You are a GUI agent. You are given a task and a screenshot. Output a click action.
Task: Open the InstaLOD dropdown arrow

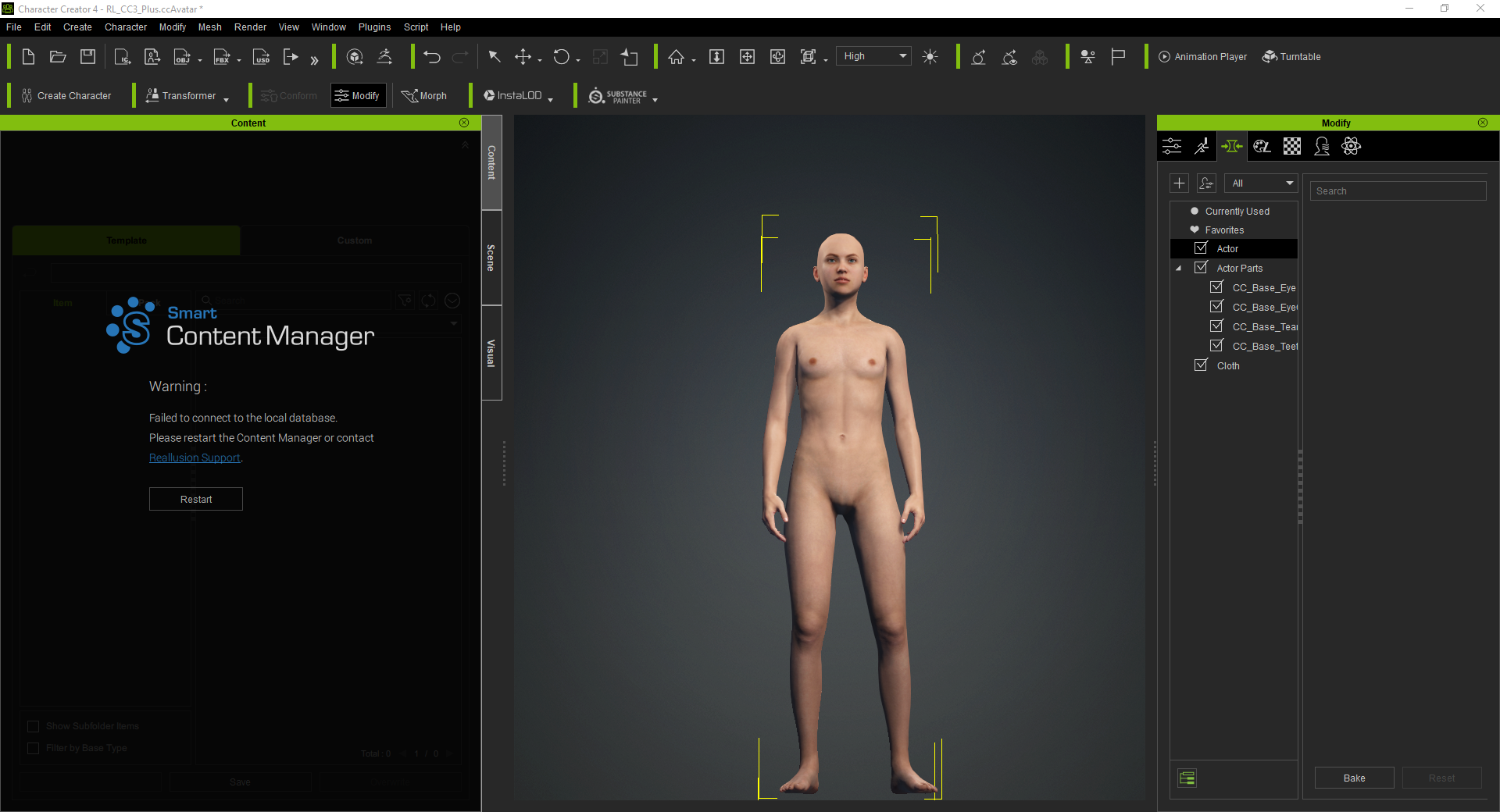click(551, 99)
